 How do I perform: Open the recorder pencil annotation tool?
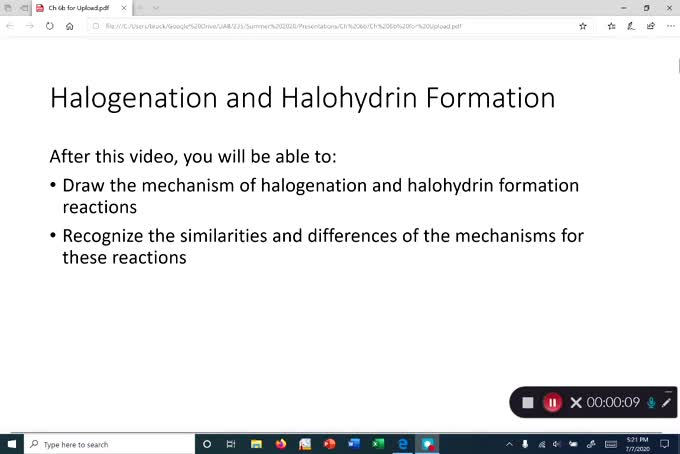[667, 403]
